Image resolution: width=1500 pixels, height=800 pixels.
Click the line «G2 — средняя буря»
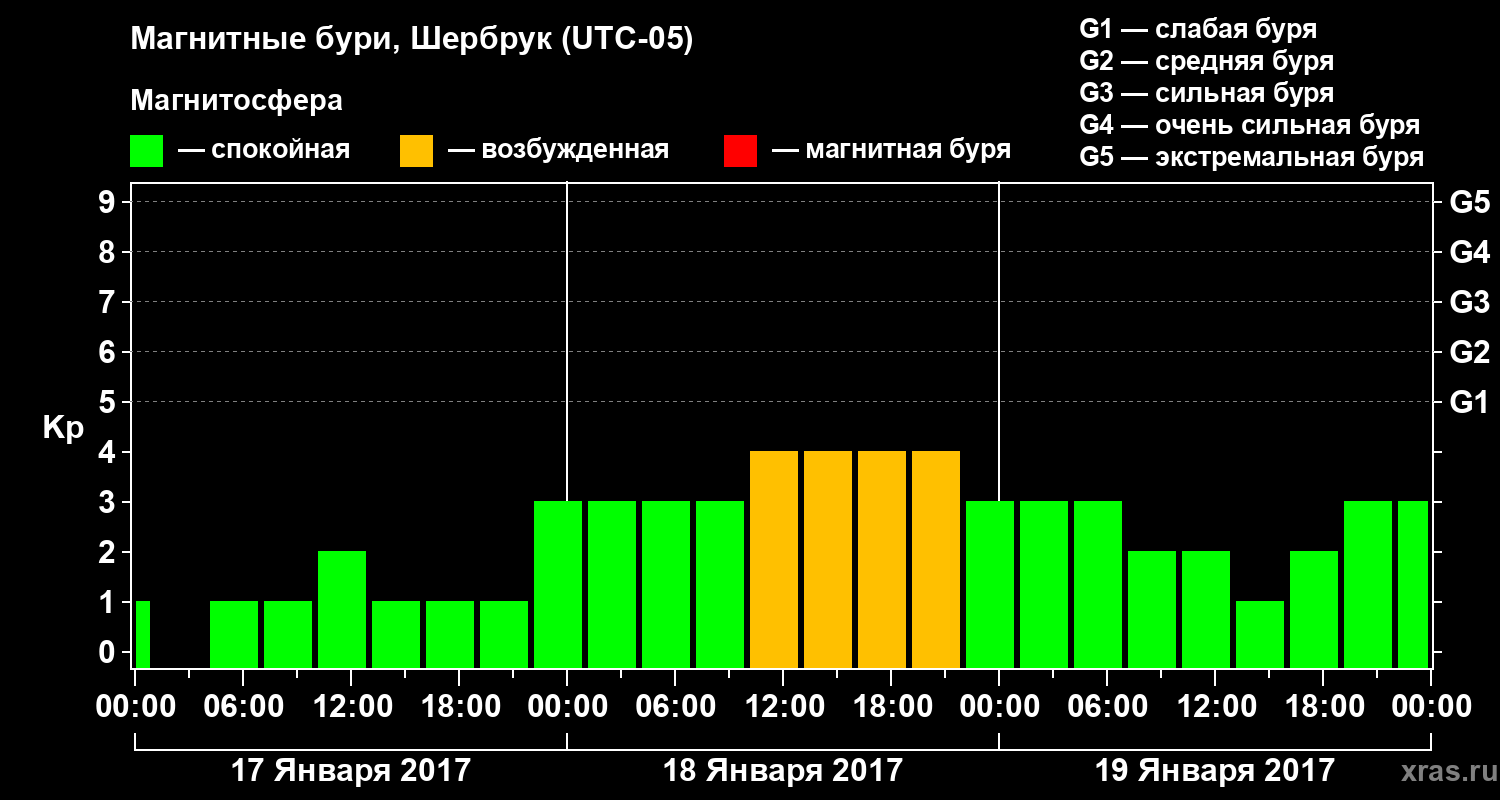click(1206, 61)
